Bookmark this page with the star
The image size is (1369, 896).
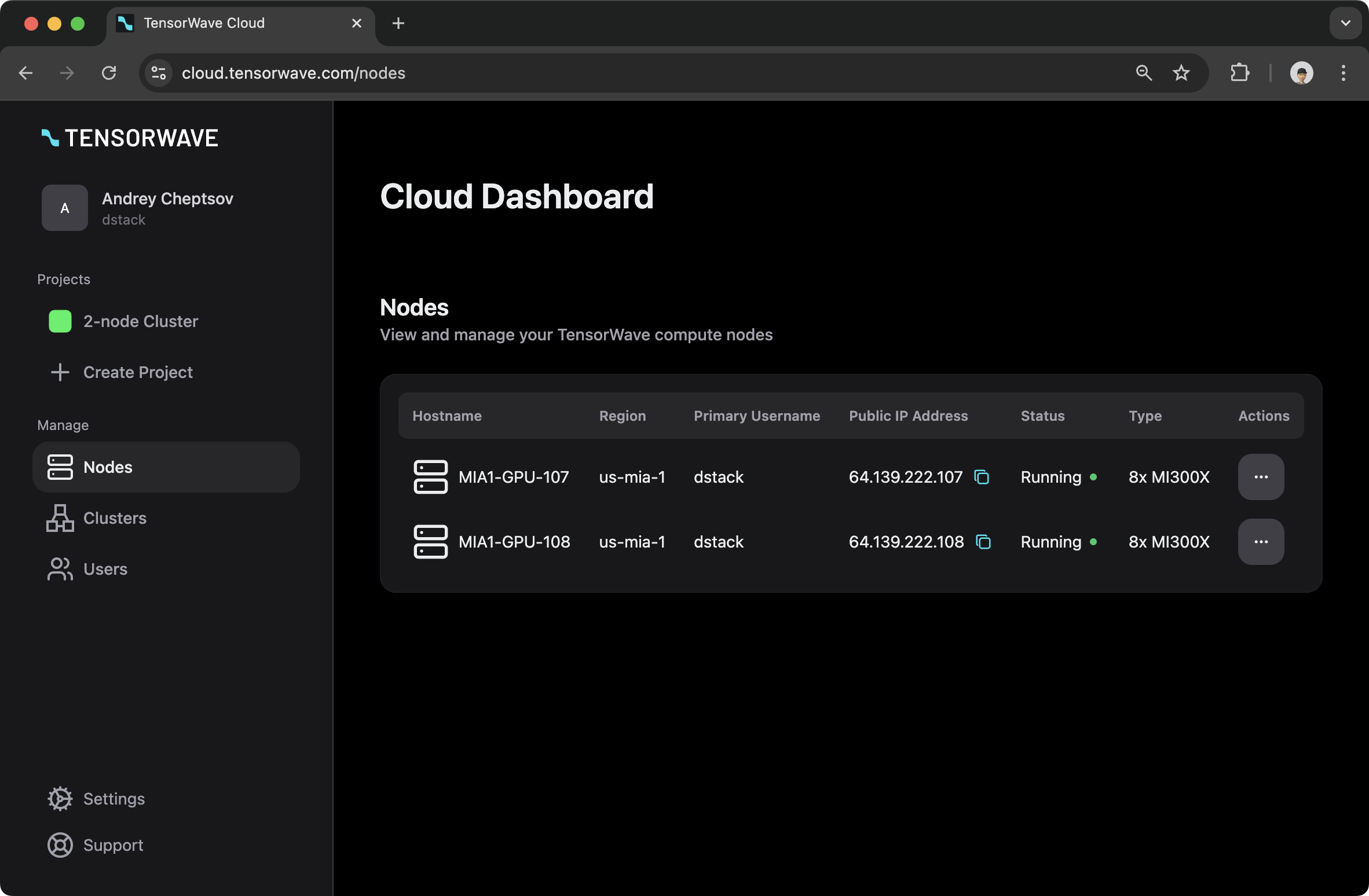1181,73
